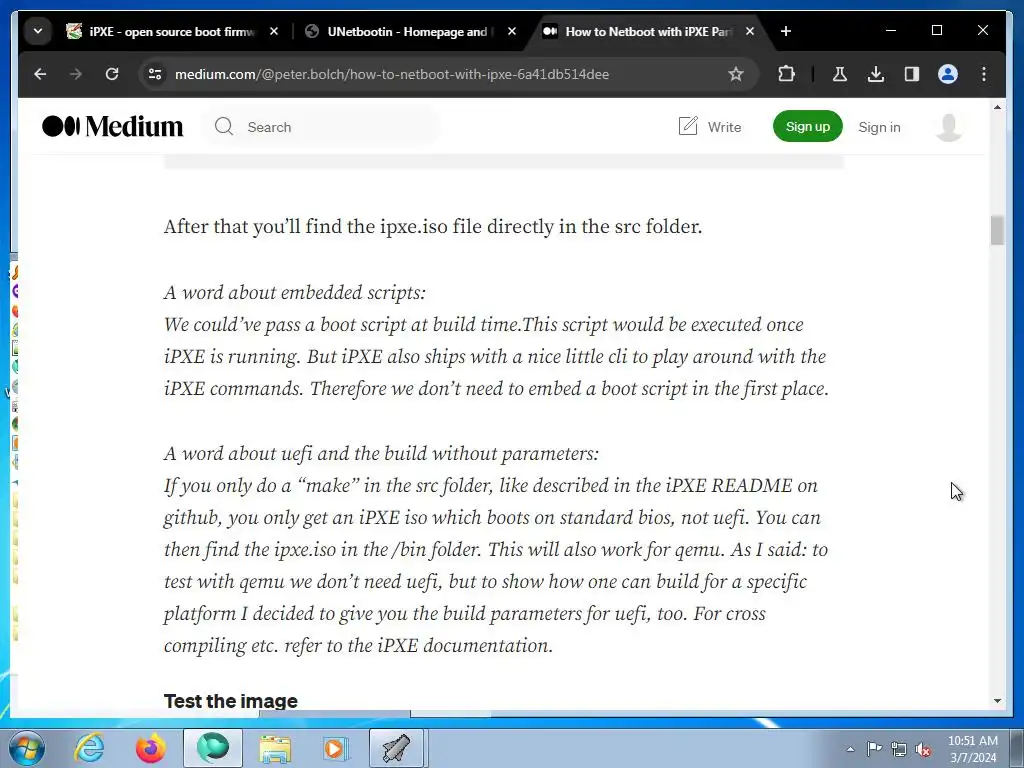Click the text 'A word about embedded scripts:'
Image resolution: width=1024 pixels, height=768 pixels.
coord(295,293)
